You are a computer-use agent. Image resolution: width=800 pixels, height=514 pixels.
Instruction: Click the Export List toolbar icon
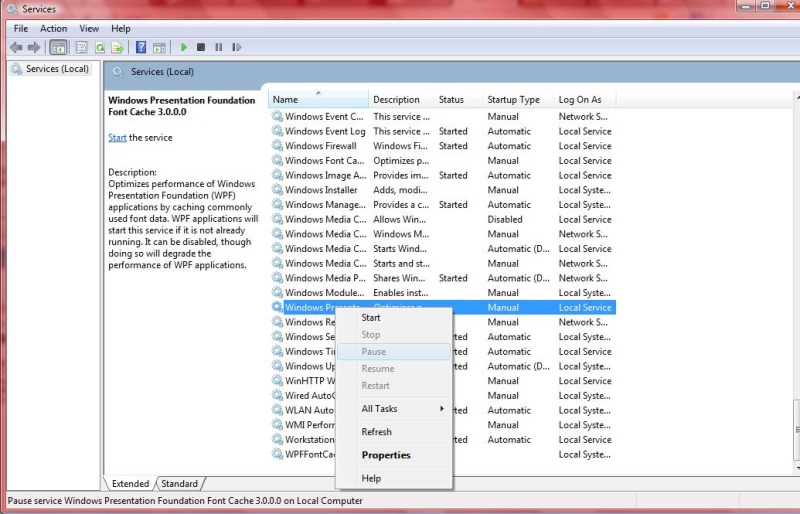click(118, 47)
